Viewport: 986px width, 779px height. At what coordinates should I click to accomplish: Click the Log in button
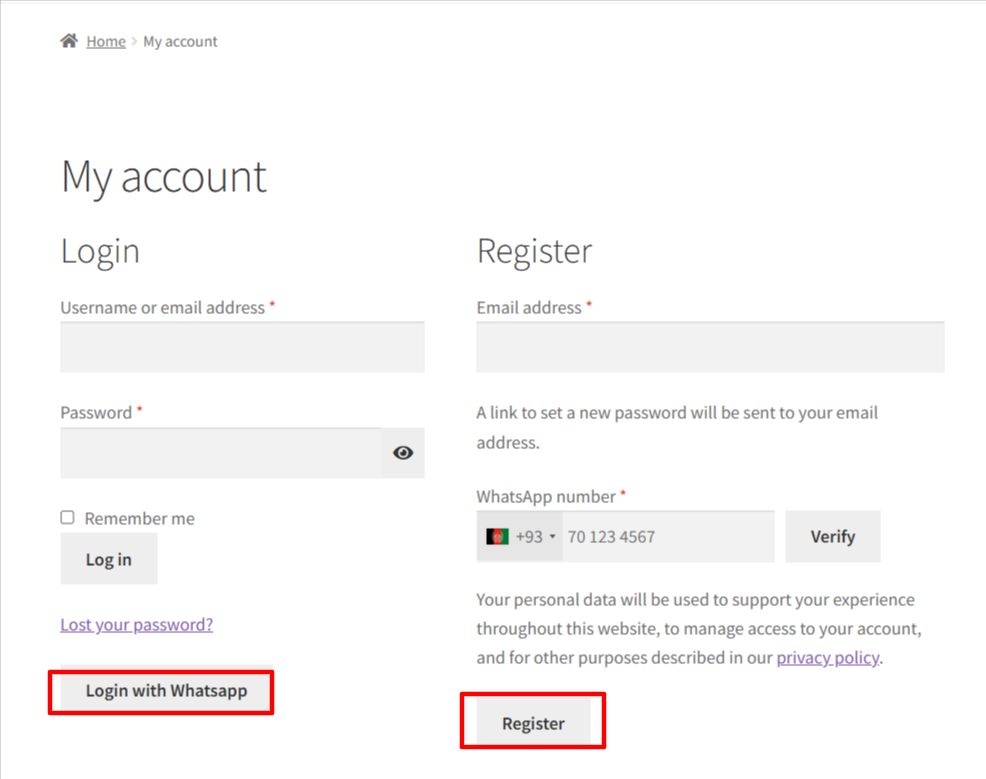click(108, 558)
